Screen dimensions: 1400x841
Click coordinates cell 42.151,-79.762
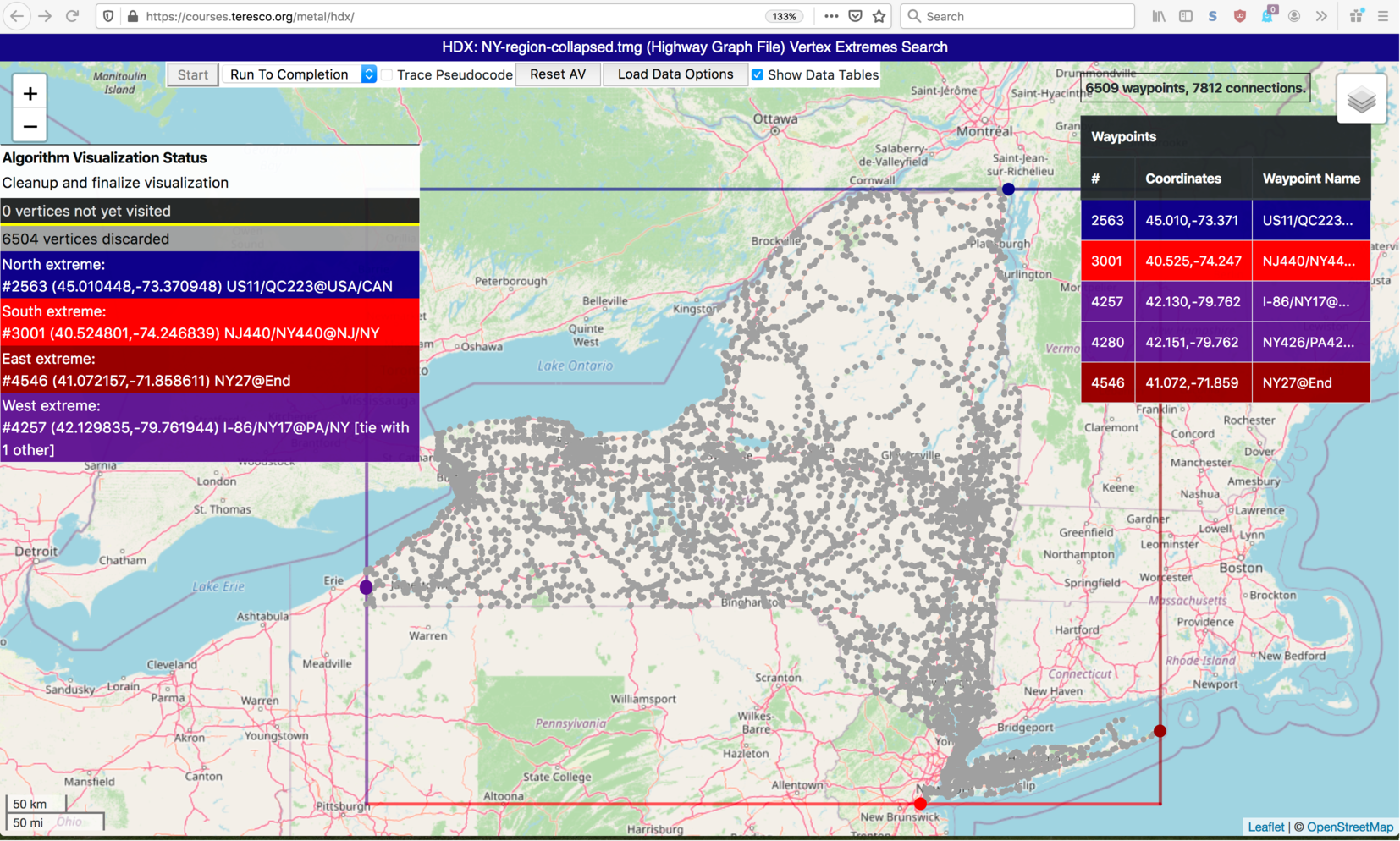pos(1193,342)
